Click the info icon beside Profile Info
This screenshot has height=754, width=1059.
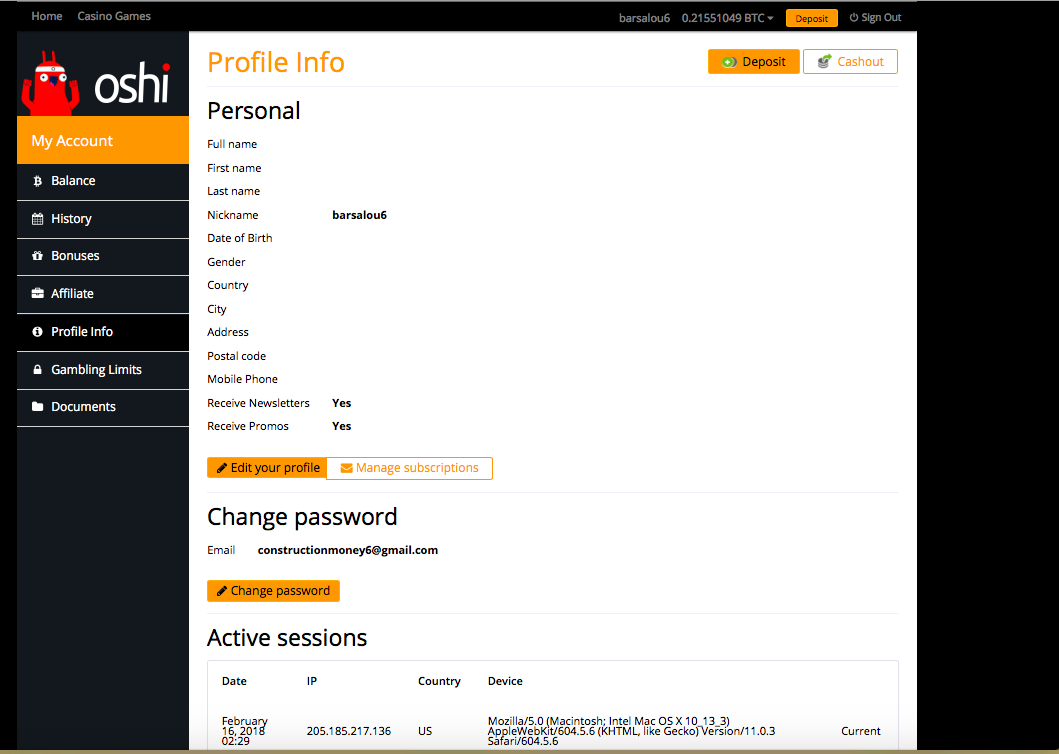click(x=38, y=332)
